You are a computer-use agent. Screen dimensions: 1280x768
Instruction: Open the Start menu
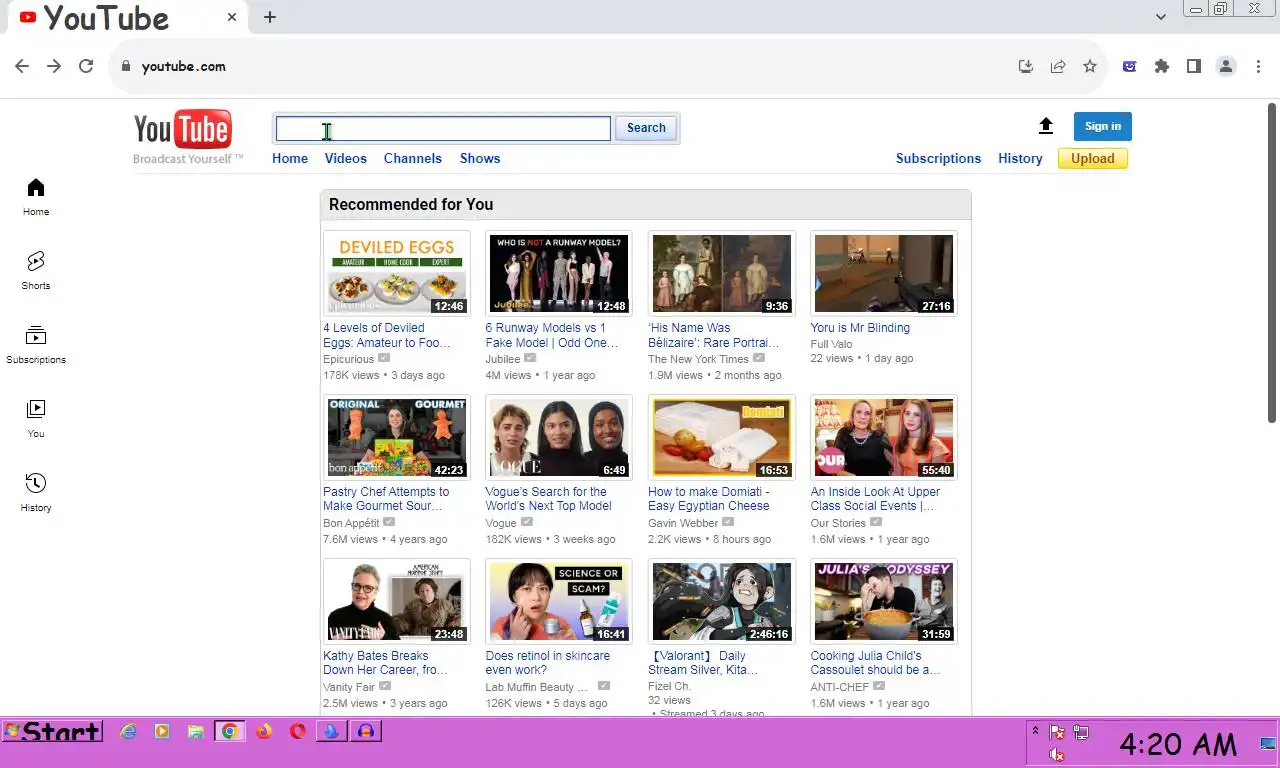(x=52, y=732)
